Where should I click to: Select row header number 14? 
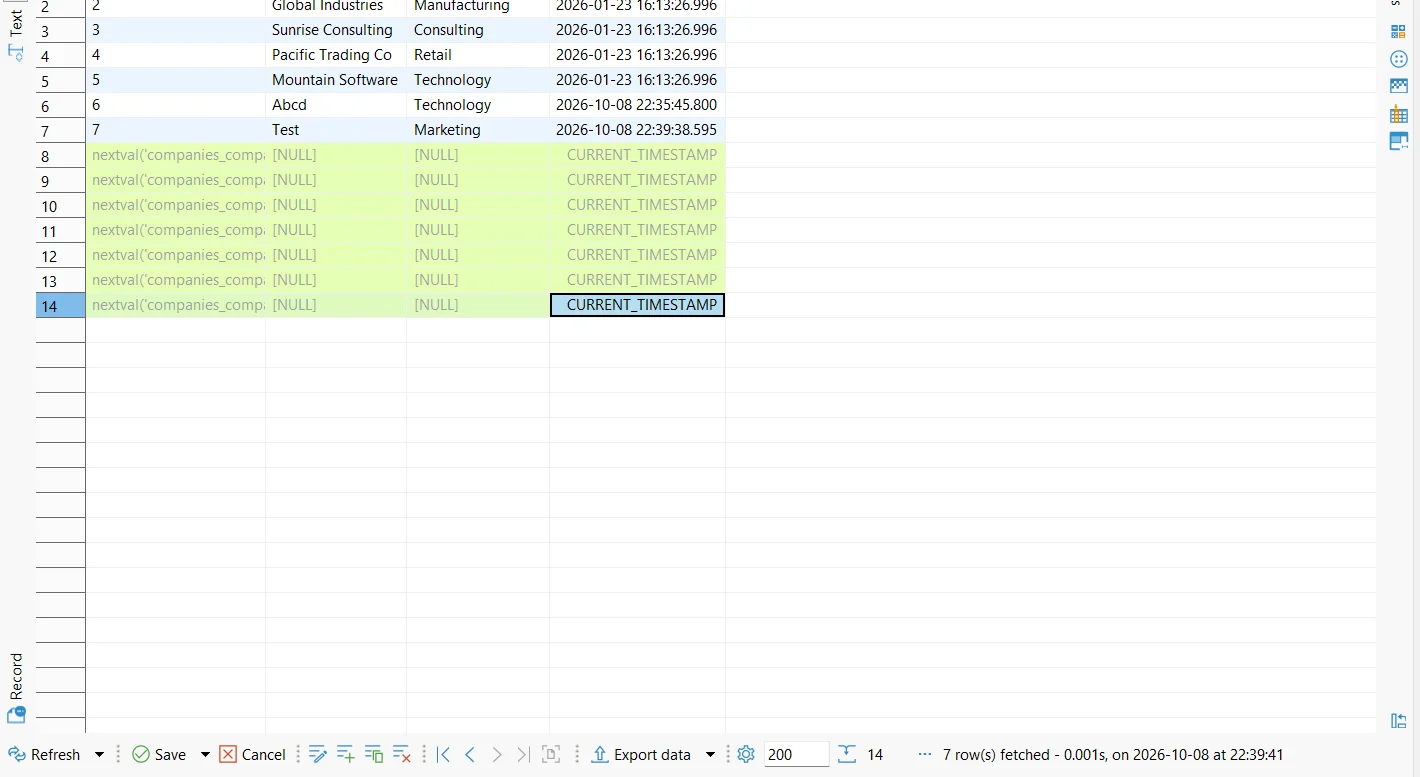(x=61, y=306)
